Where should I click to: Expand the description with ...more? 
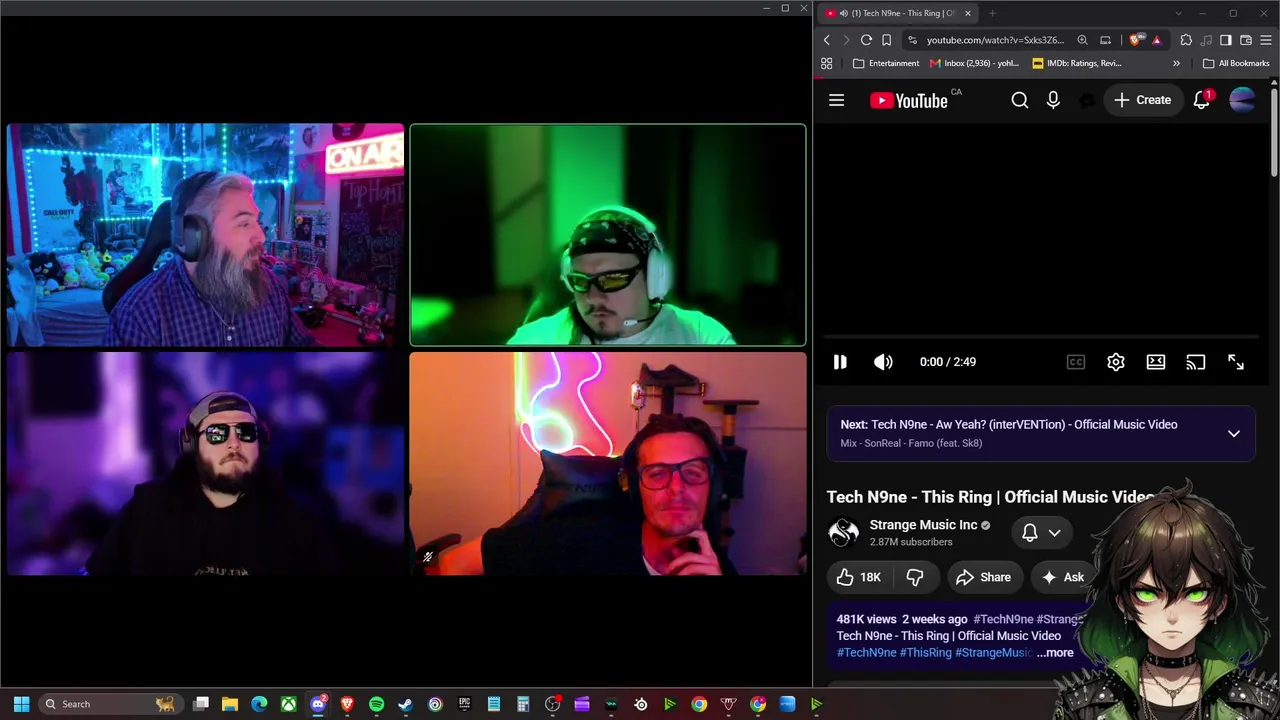click(x=1055, y=653)
